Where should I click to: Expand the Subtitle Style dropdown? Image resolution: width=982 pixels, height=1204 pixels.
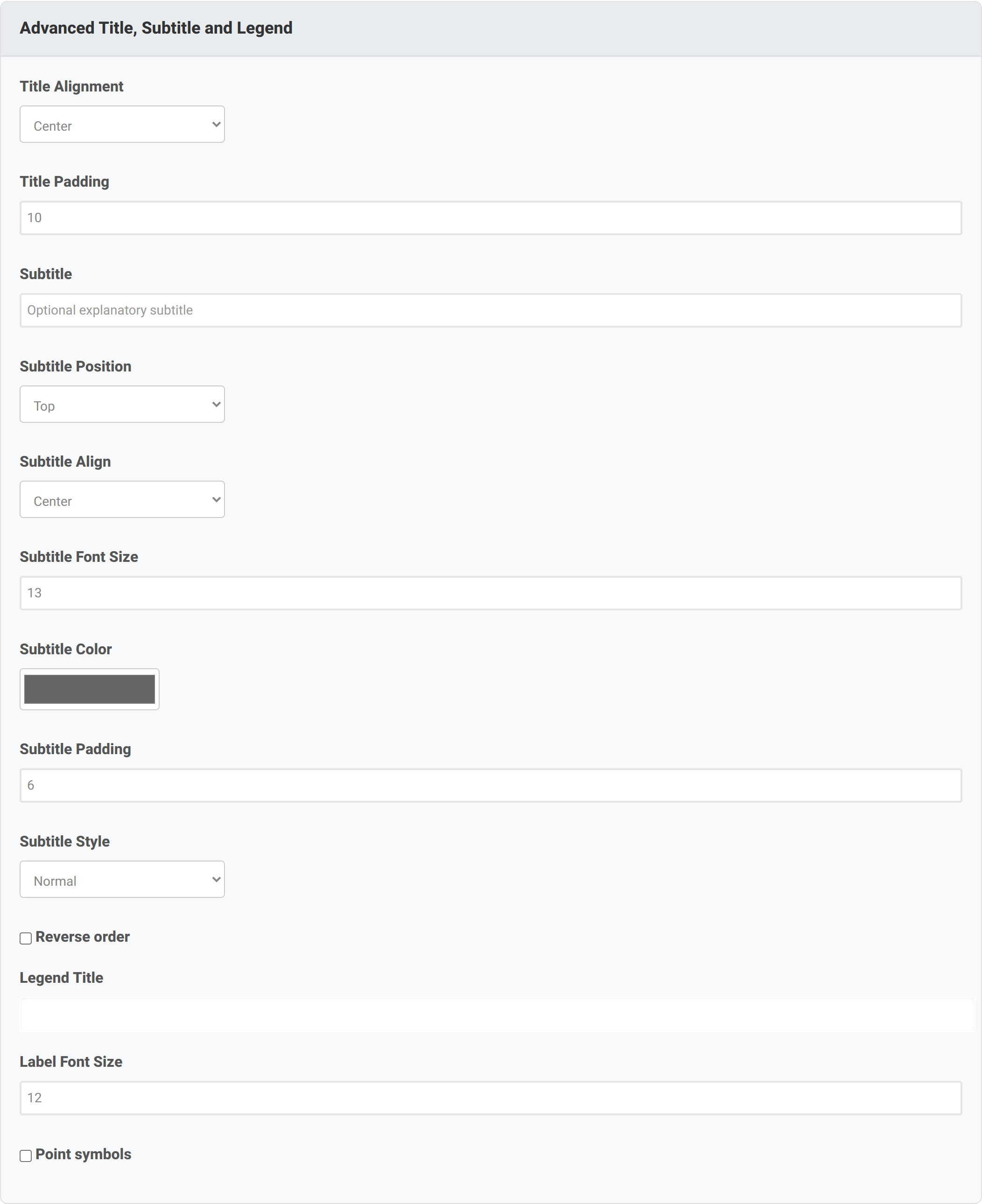pyautogui.click(x=122, y=879)
